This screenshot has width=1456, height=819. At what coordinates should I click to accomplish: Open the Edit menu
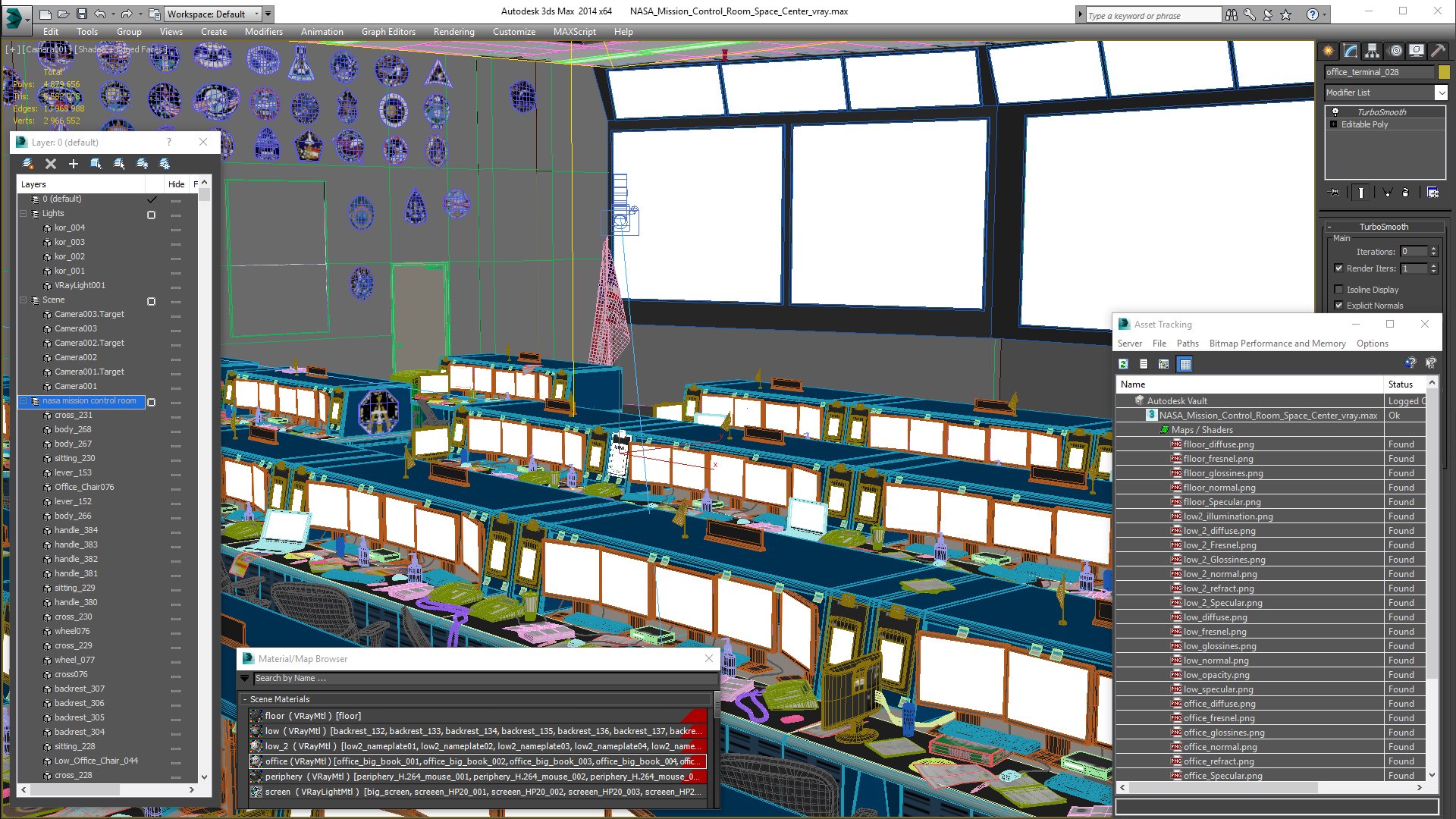click(x=50, y=32)
